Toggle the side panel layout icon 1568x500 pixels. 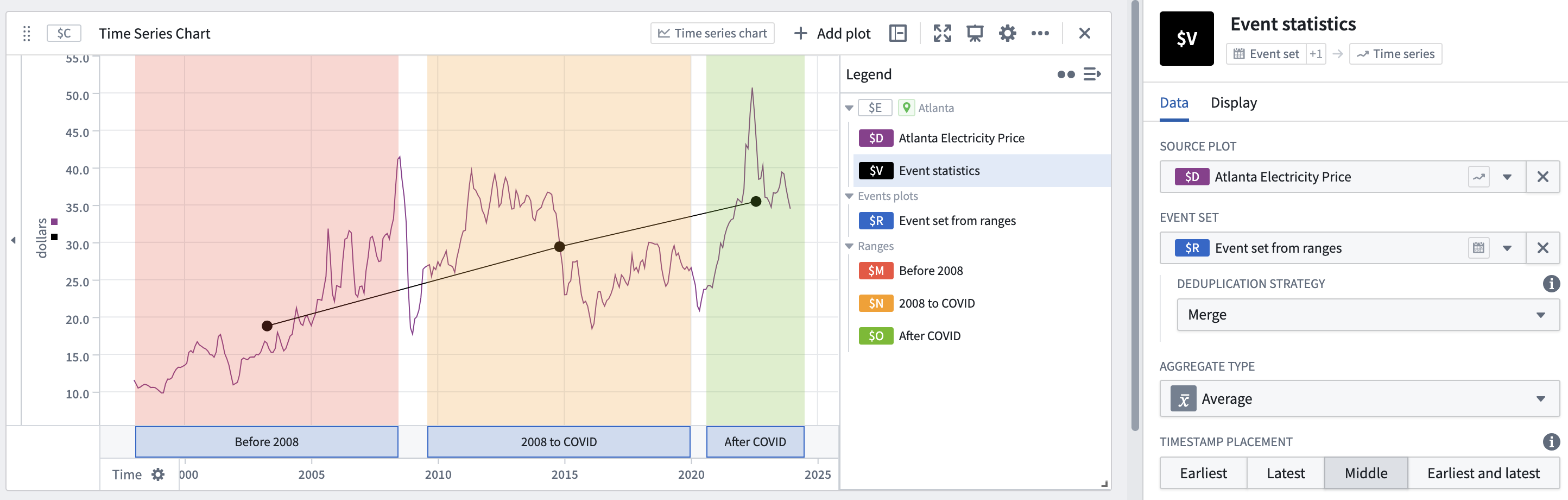898,33
